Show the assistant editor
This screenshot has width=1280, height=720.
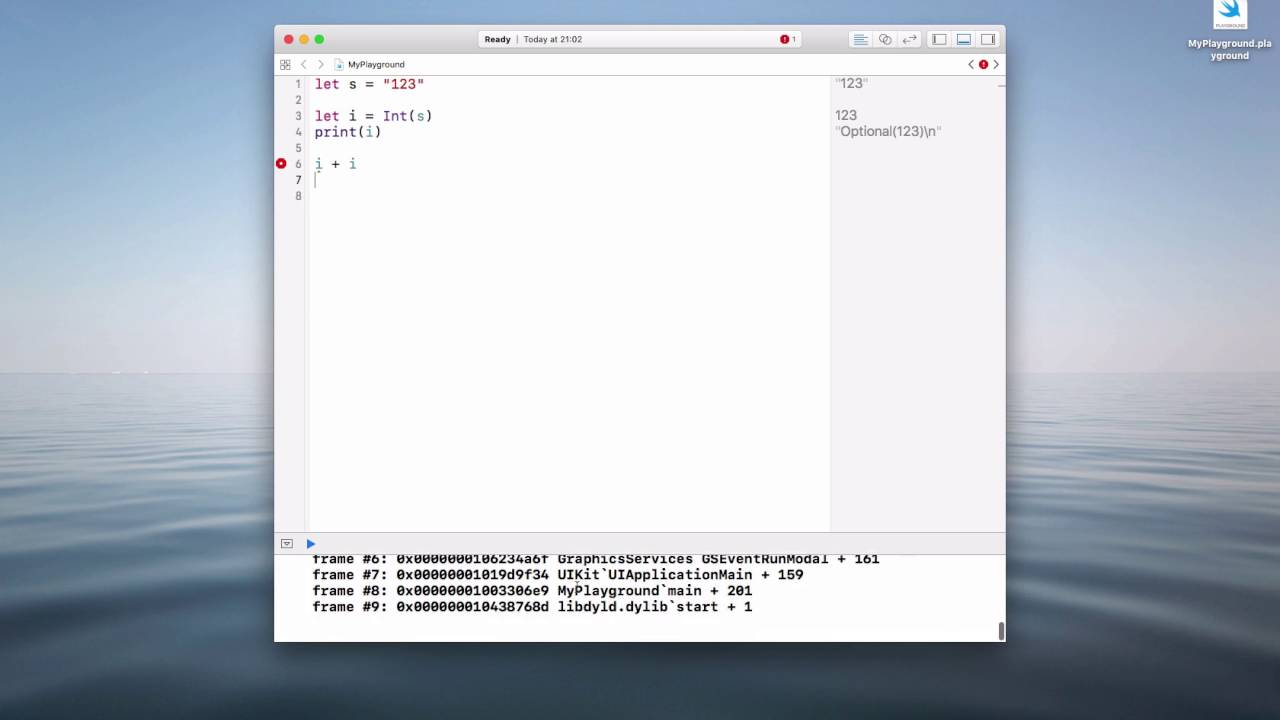click(x=885, y=39)
